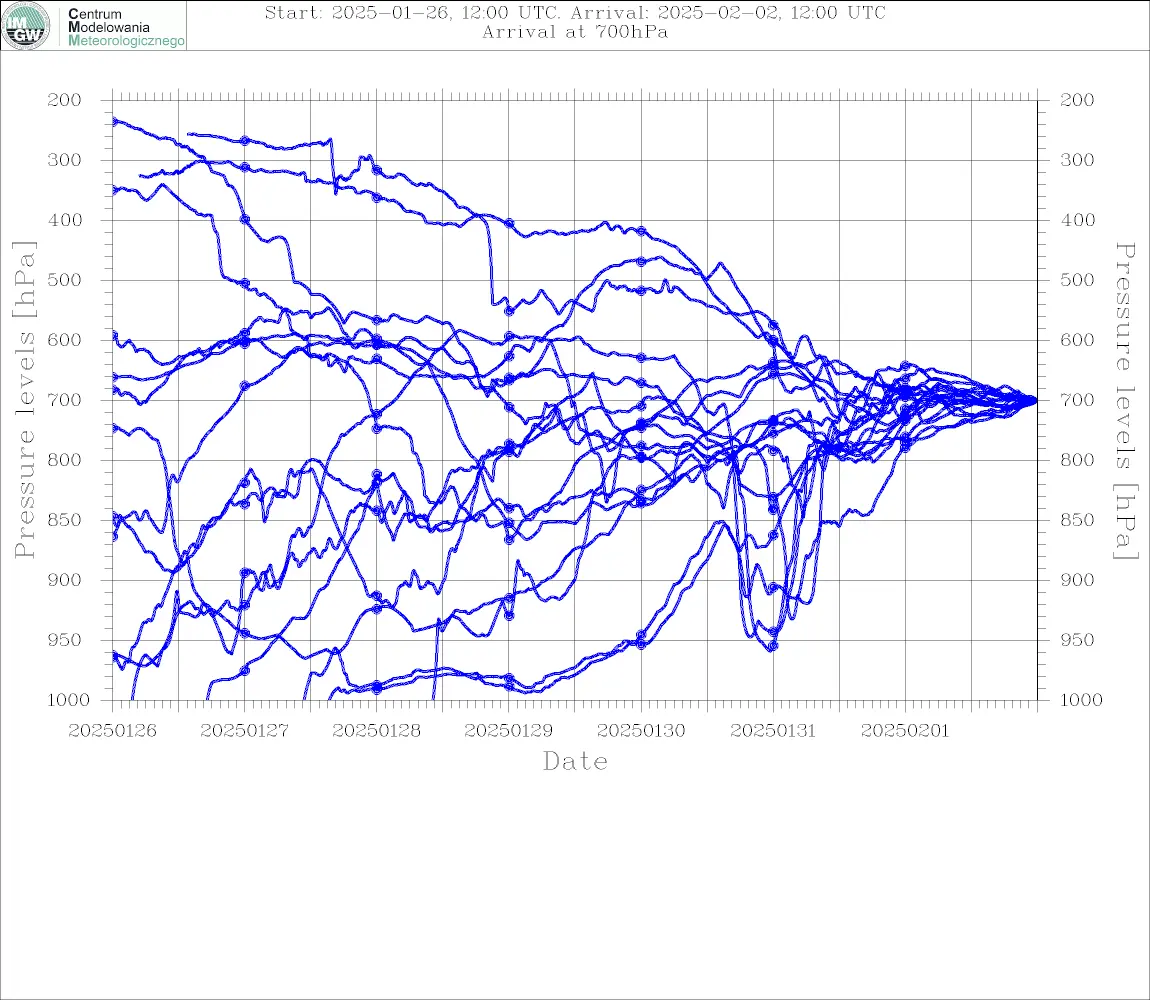The width and height of the screenshot is (1150, 1000).
Task: Click the left axis 850 label
Action: 65,520
